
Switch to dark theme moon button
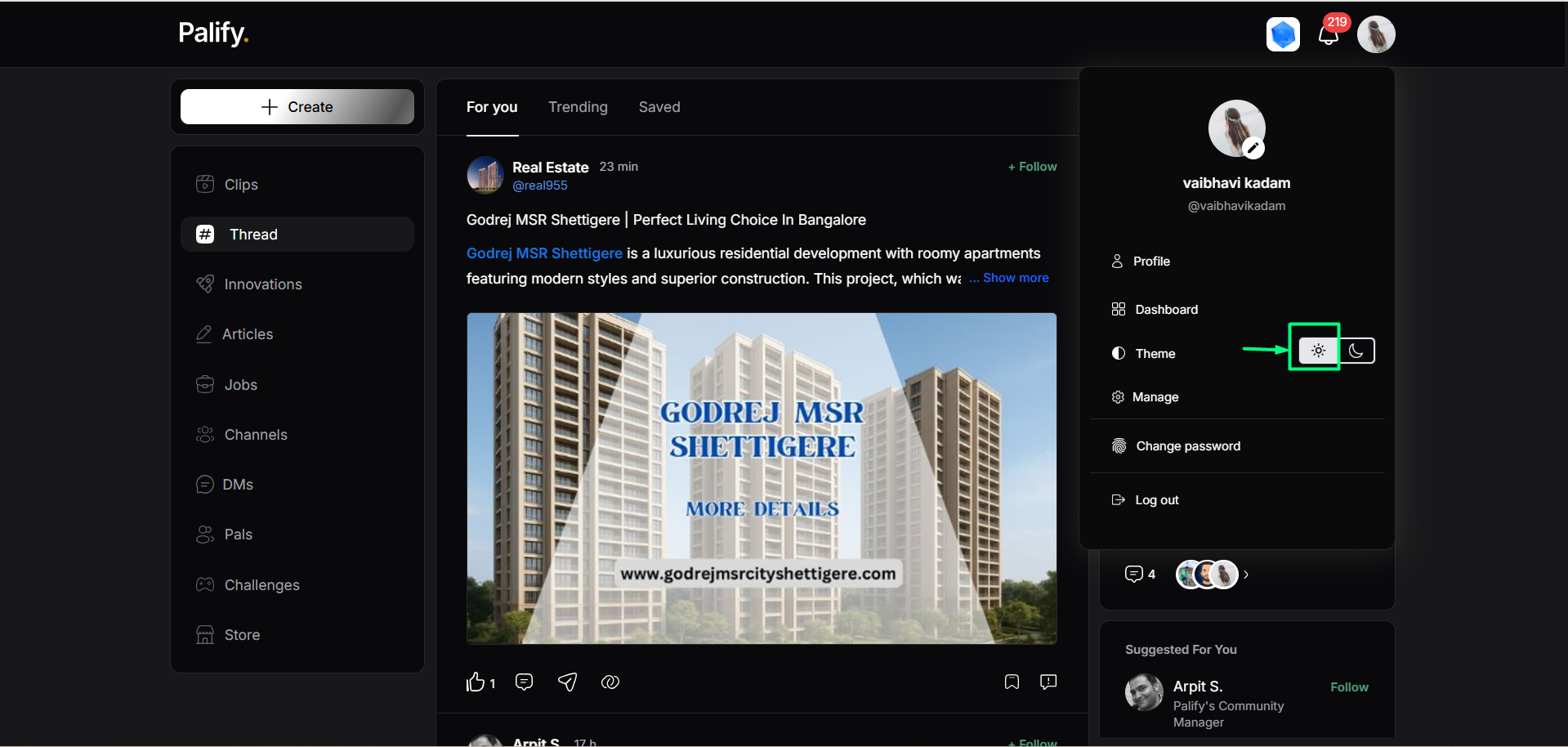click(1356, 351)
